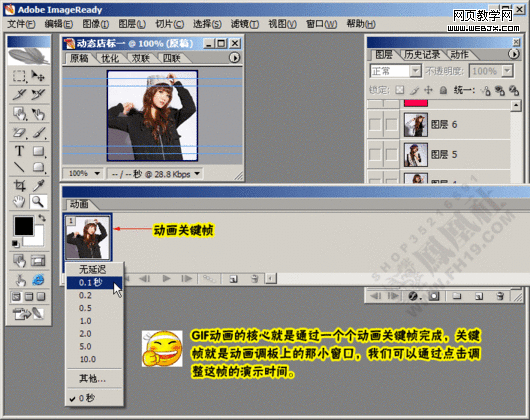Select the Type tool

[x=19, y=151]
